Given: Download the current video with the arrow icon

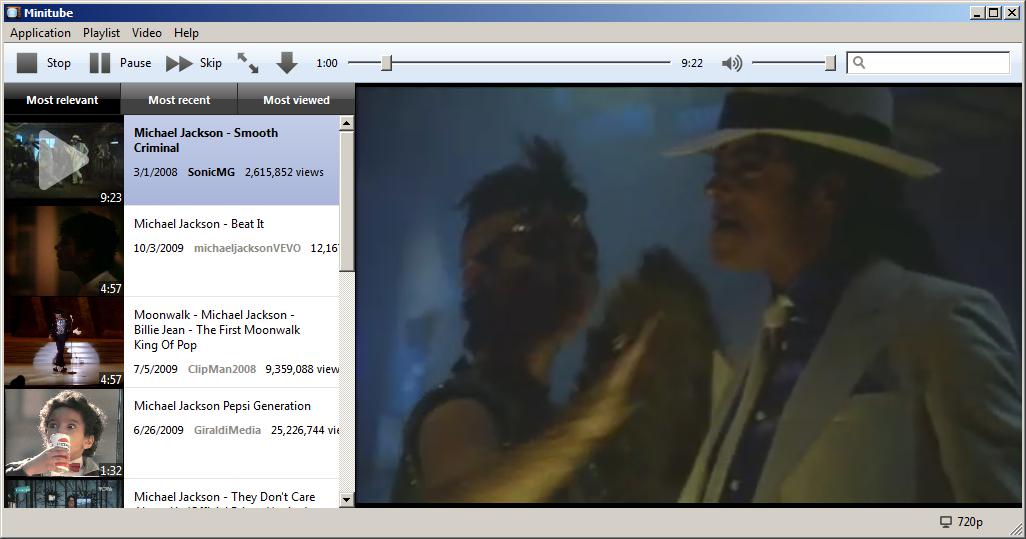Looking at the screenshot, I should click(x=287, y=63).
